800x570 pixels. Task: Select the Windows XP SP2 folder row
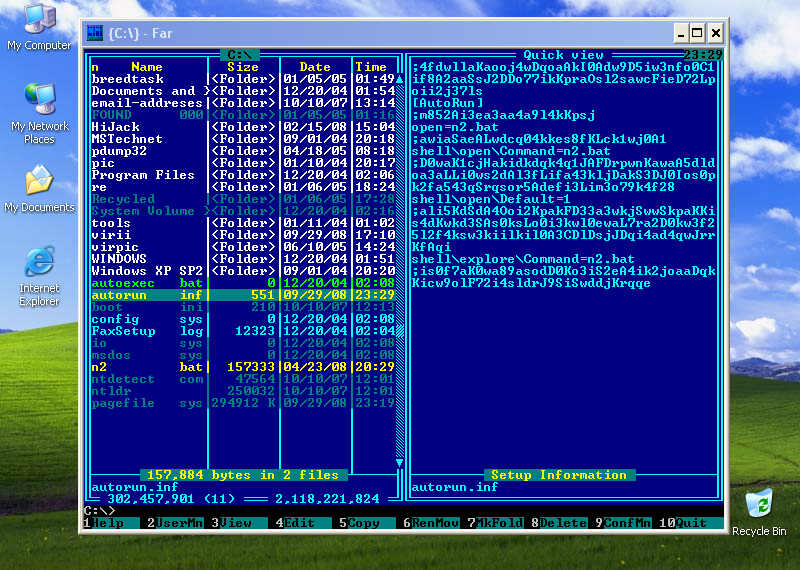243,271
